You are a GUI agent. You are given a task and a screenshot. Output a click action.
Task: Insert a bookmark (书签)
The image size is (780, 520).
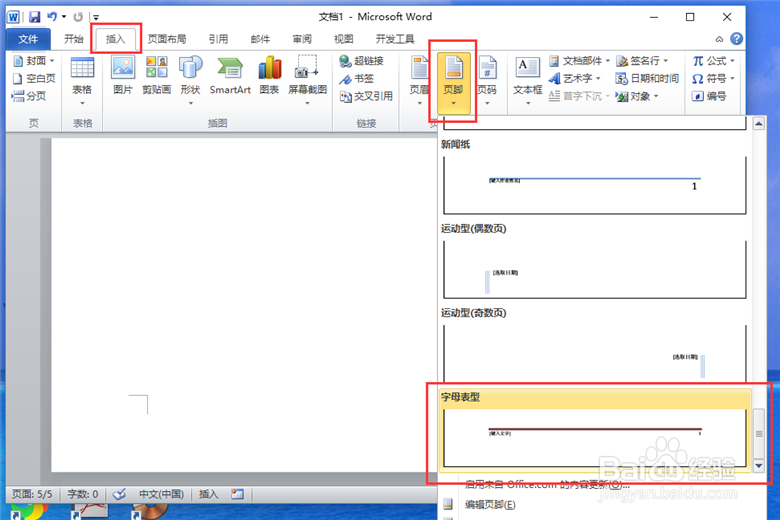(357, 79)
